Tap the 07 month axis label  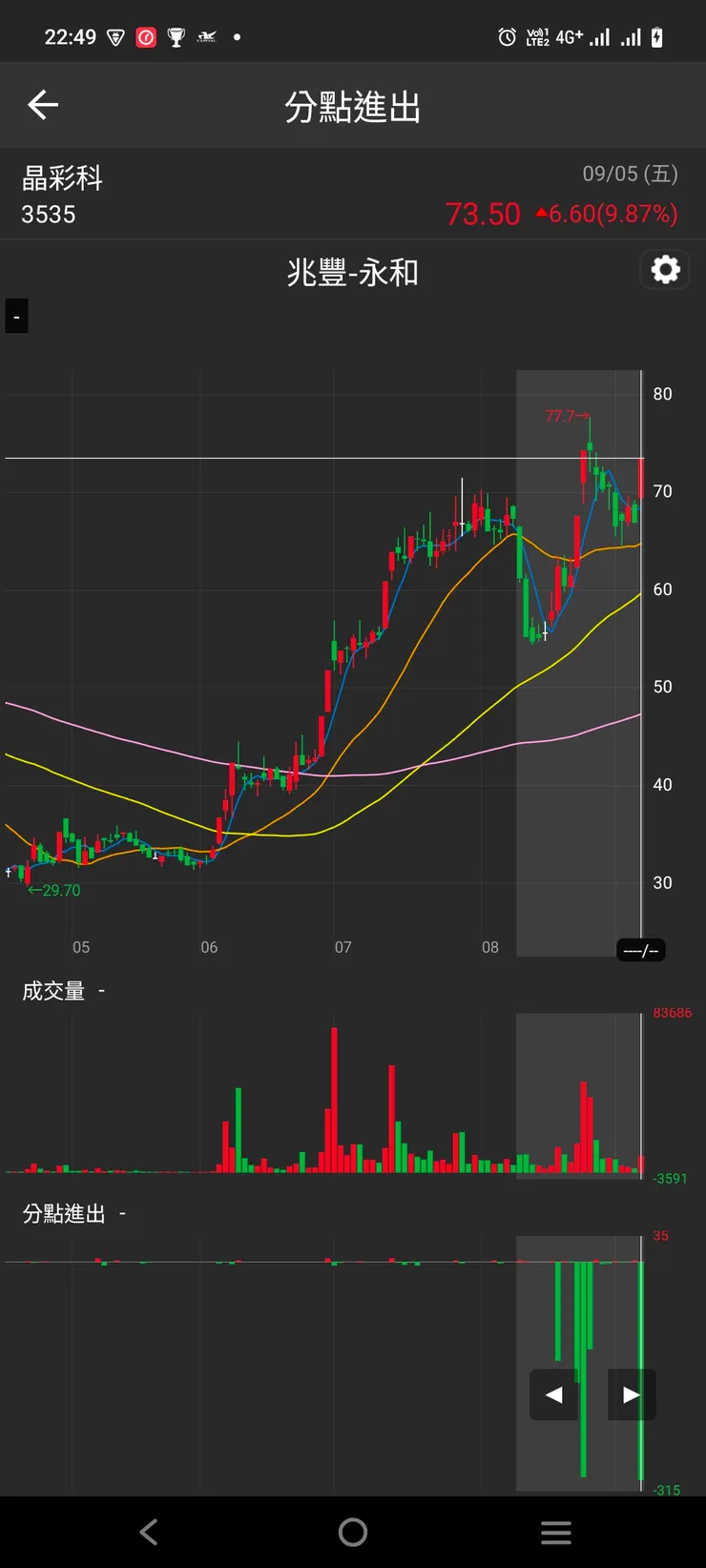coord(343,947)
